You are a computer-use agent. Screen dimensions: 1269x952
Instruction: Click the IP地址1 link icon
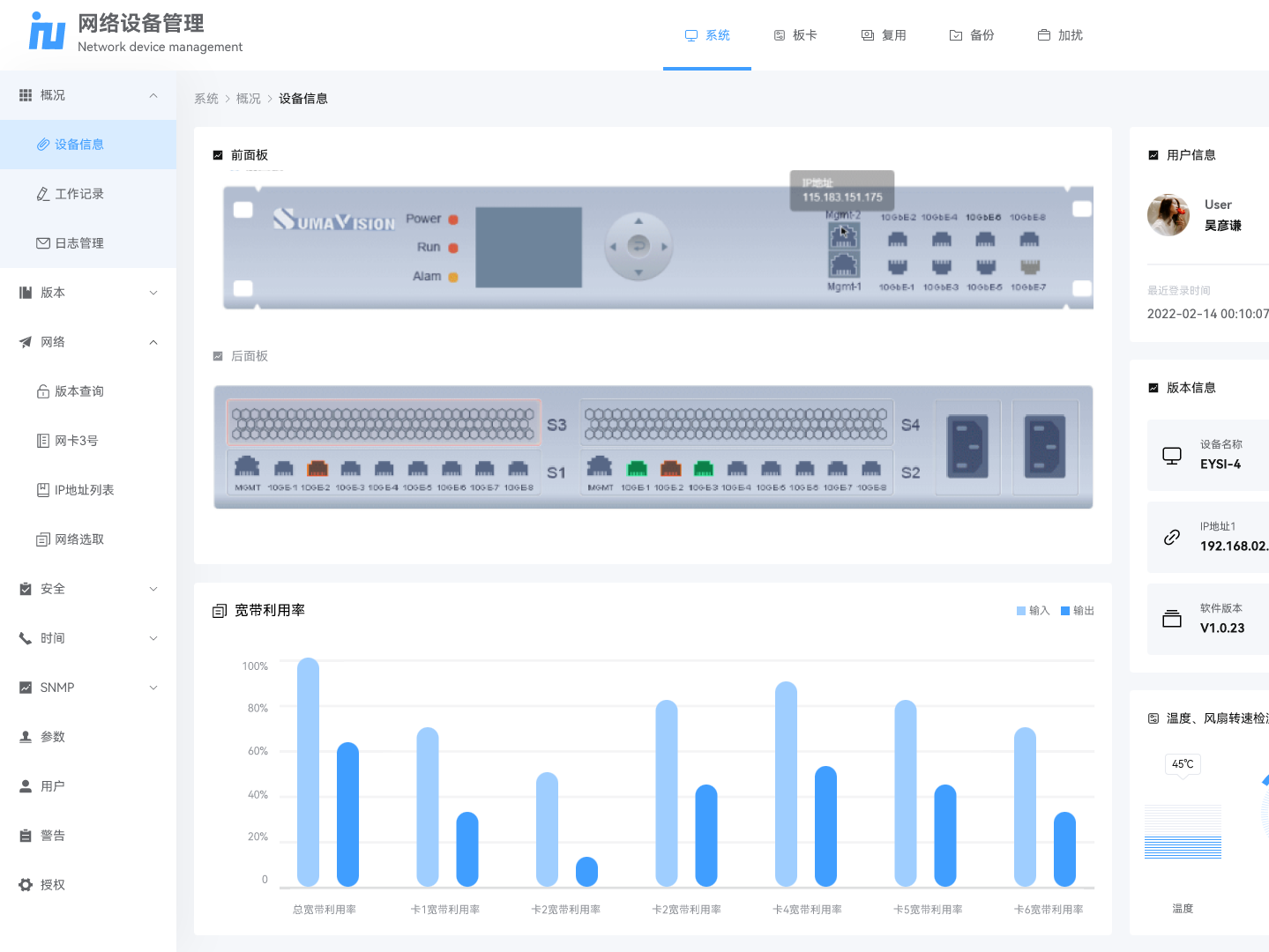tap(1172, 537)
